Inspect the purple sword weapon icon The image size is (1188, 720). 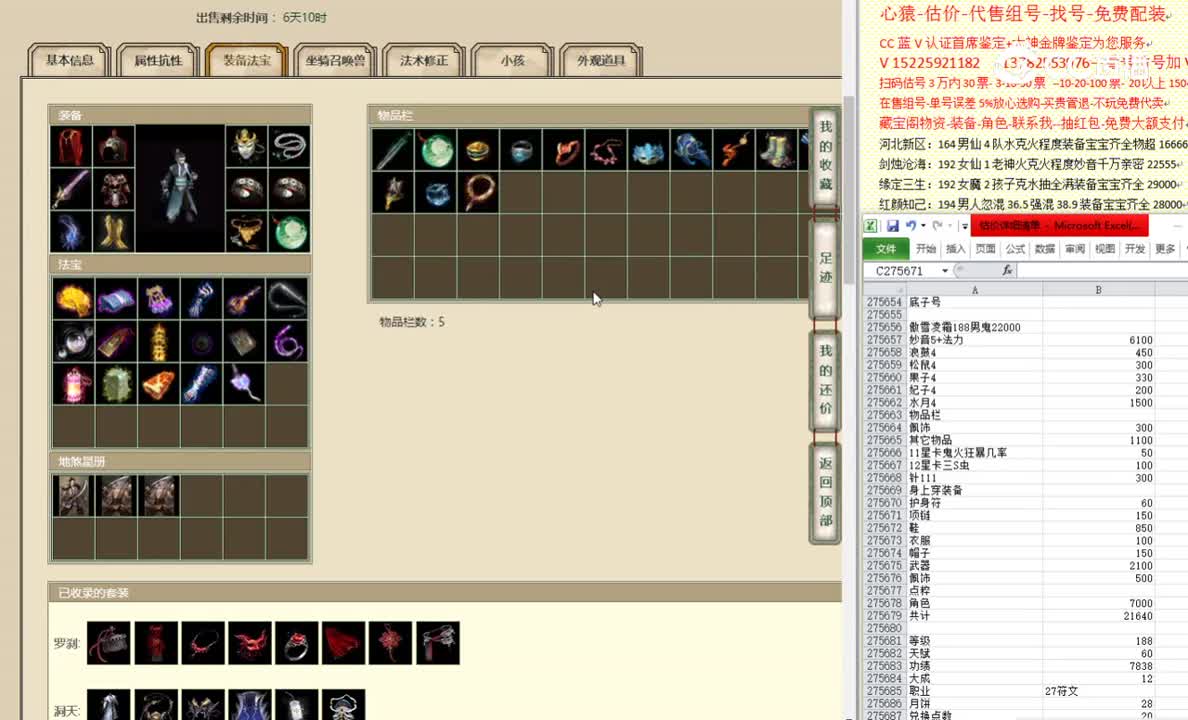[71, 189]
